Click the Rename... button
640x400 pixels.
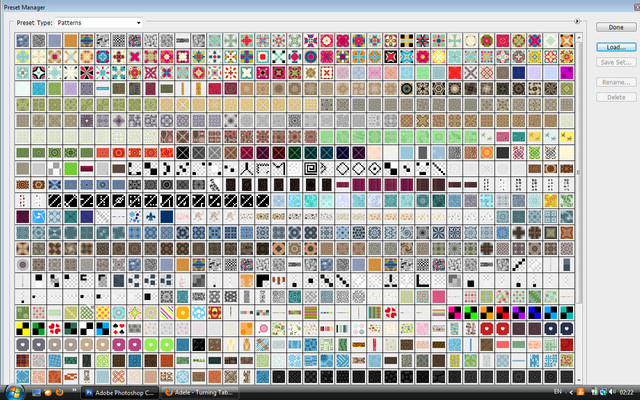pyautogui.click(x=616, y=82)
